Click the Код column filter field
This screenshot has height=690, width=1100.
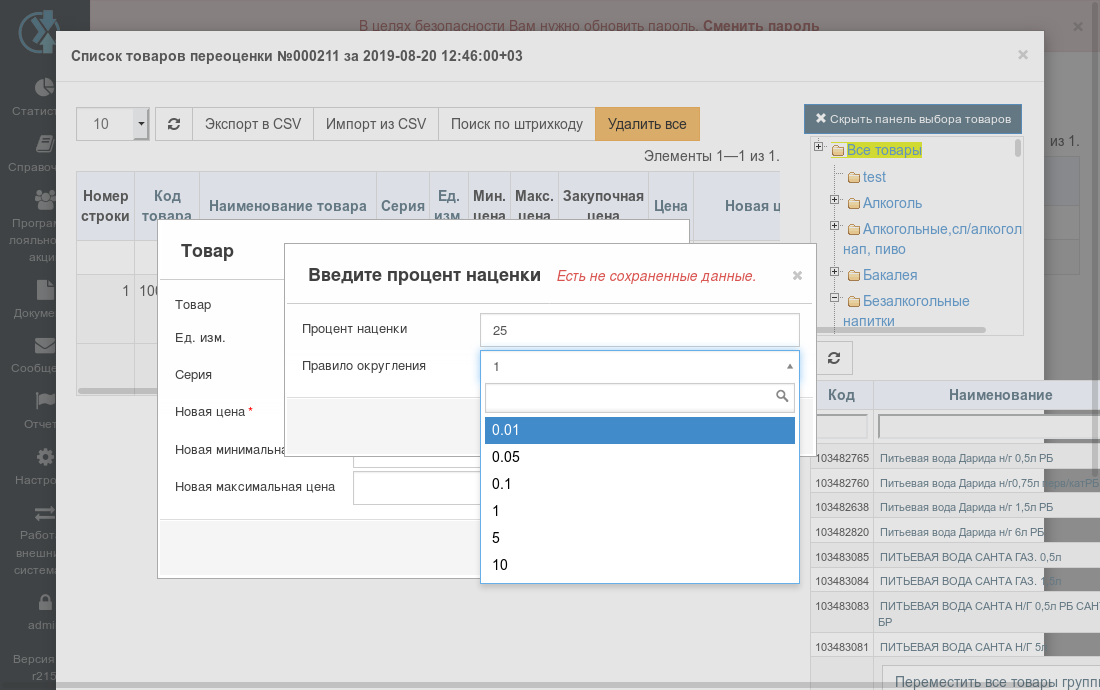[842, 426]
